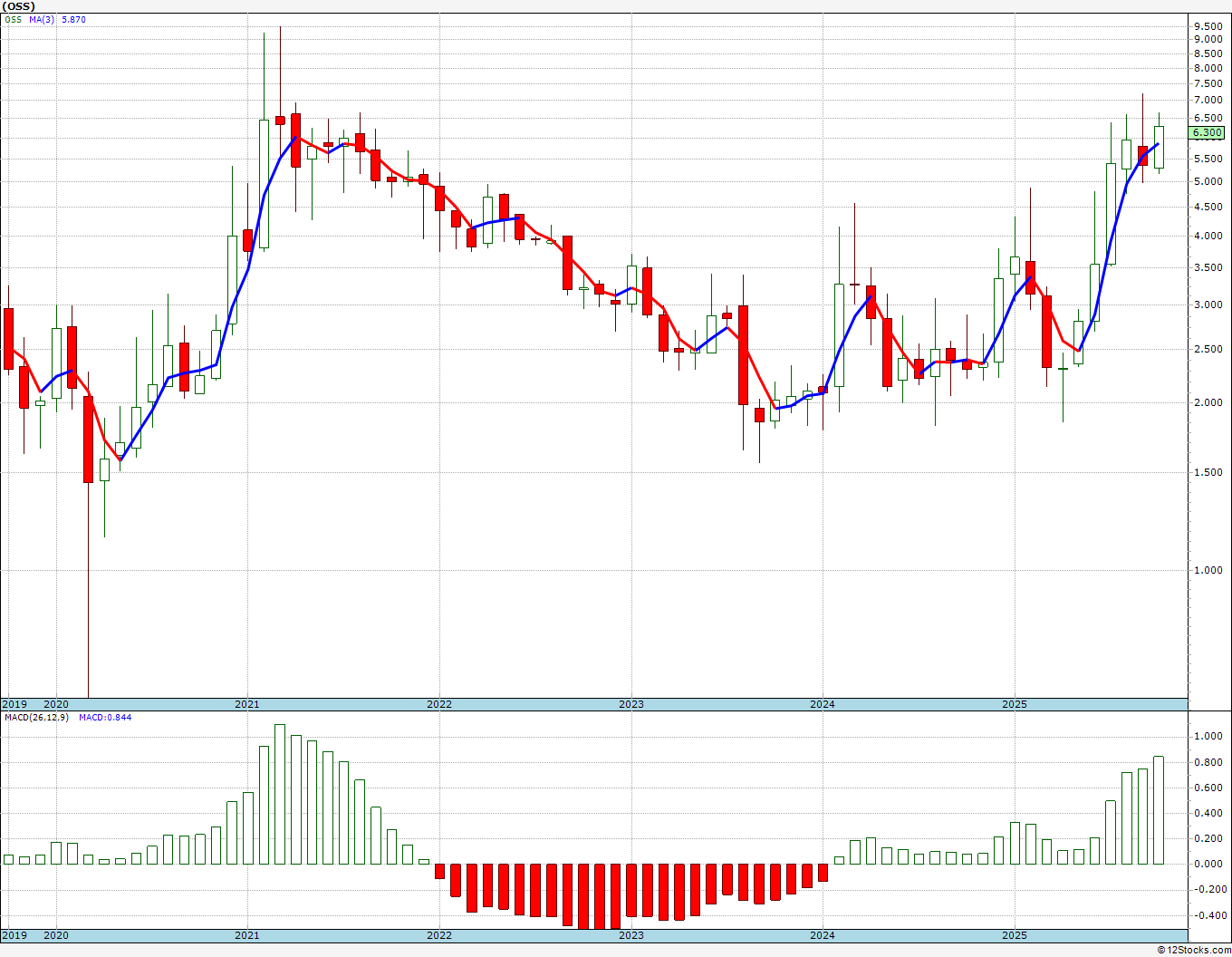The height and width of the screenshot is (957, 1232).
Task: Click the 0.600 MACD axis label
Action: coord(1208,788)
